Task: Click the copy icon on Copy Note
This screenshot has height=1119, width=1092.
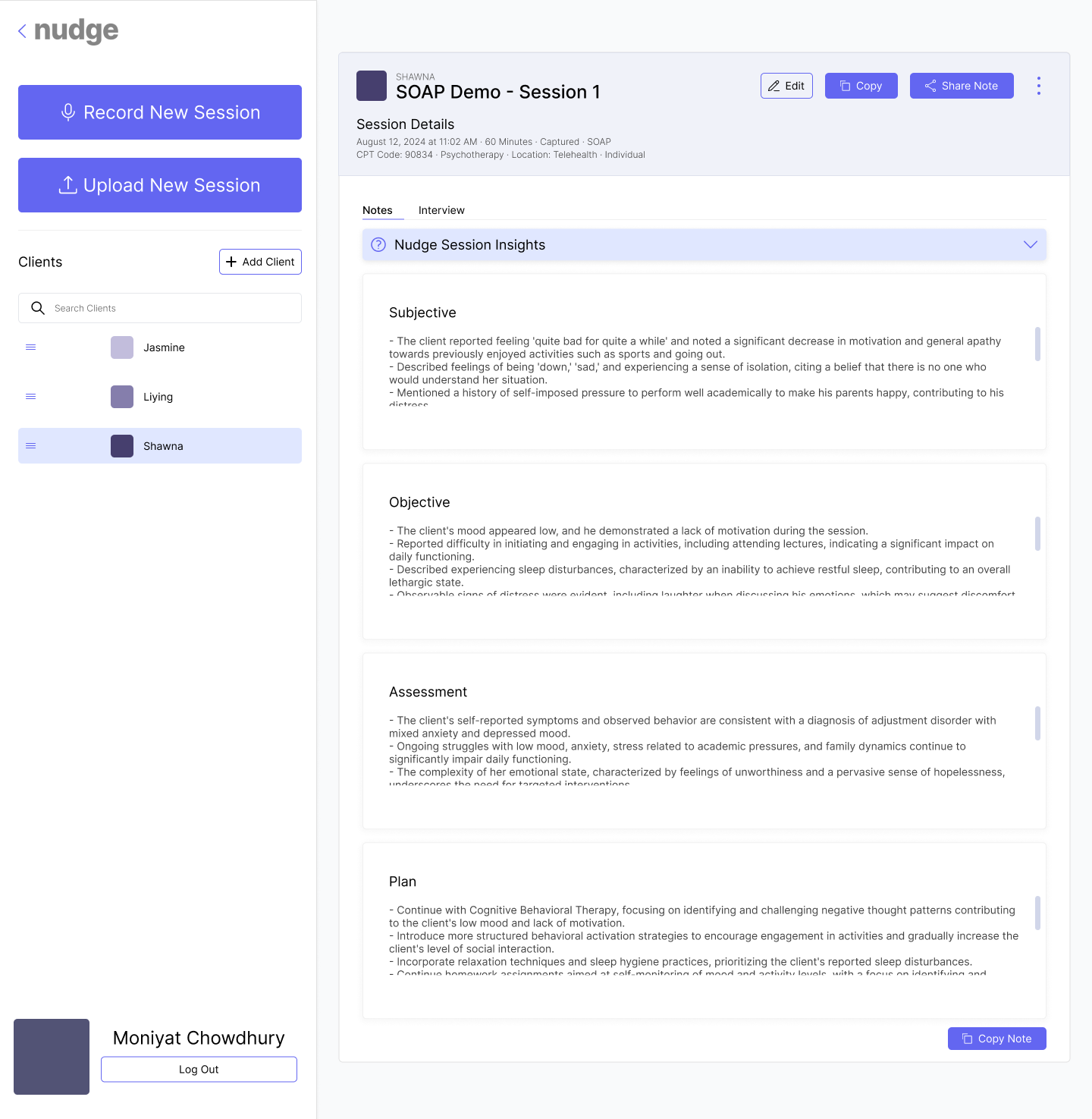Action: (x=966, y=1039)
